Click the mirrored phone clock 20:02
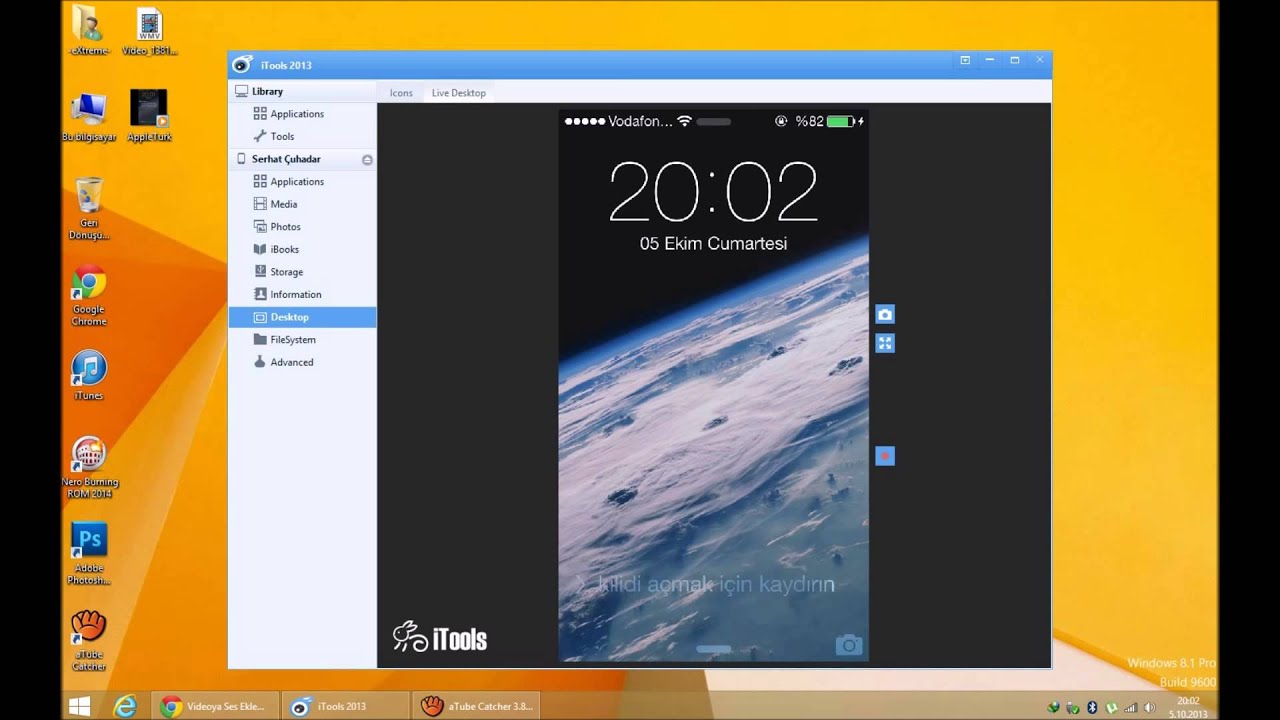 point(713,191)
